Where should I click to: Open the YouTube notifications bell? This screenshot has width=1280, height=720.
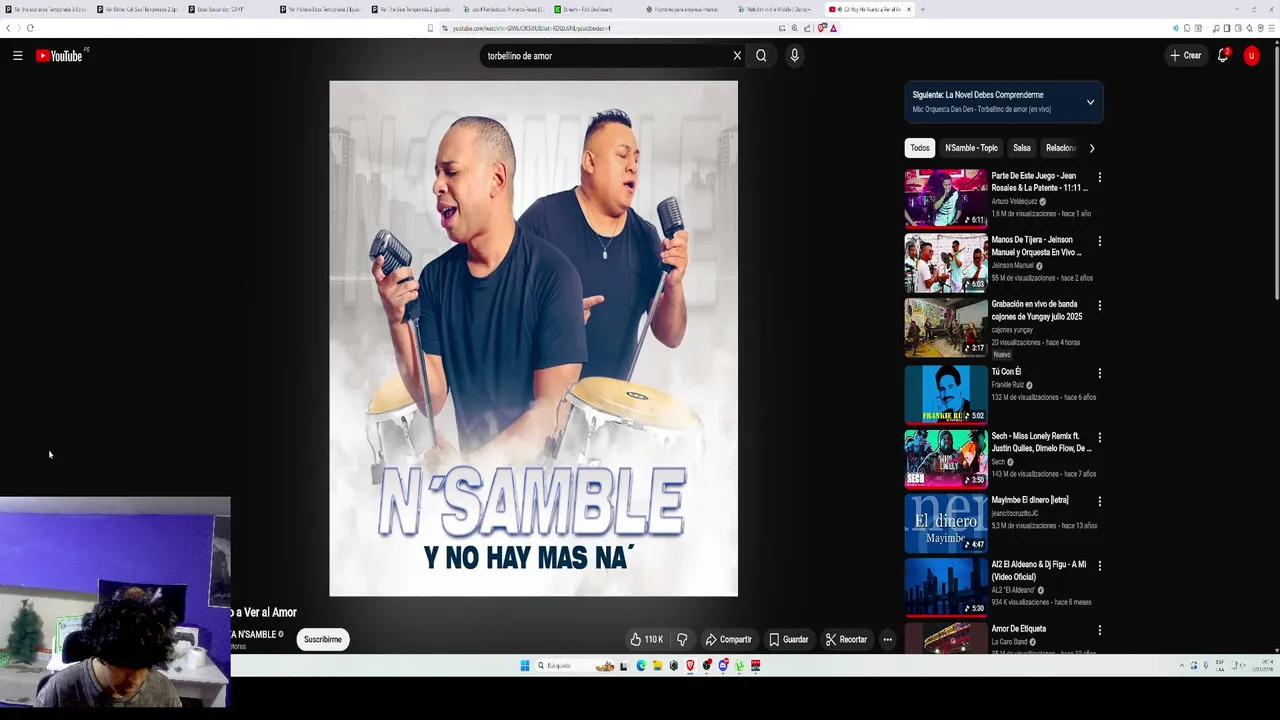point(1222,56)
